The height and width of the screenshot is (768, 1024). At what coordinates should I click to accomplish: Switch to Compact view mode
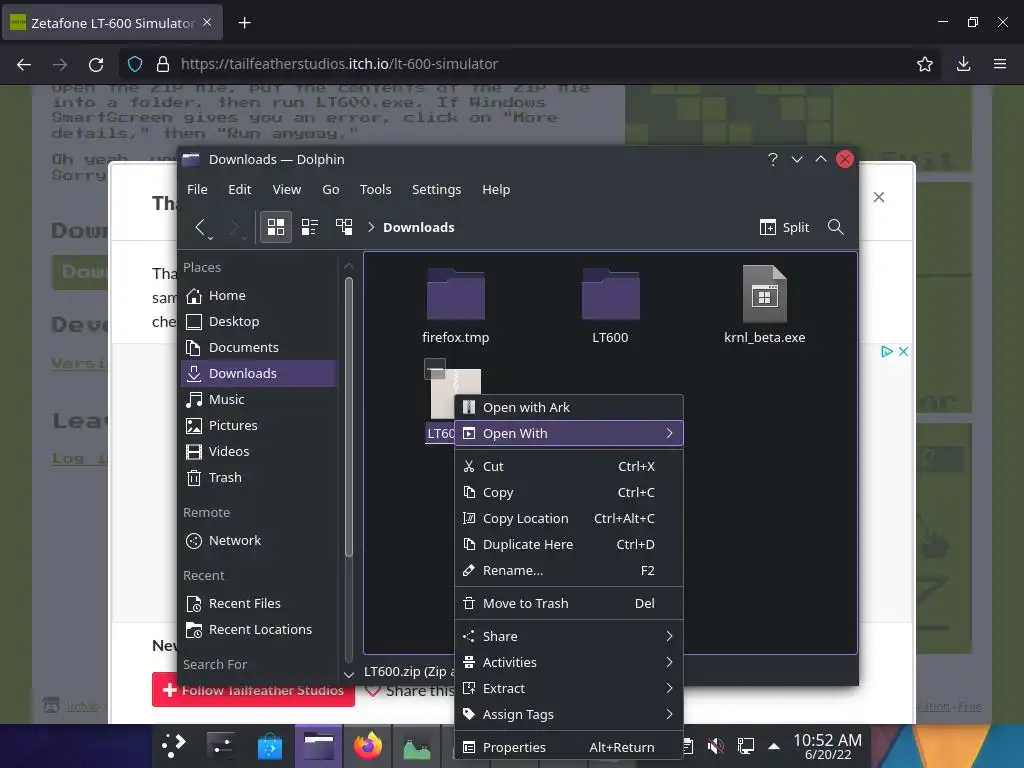tap(310, 227)
